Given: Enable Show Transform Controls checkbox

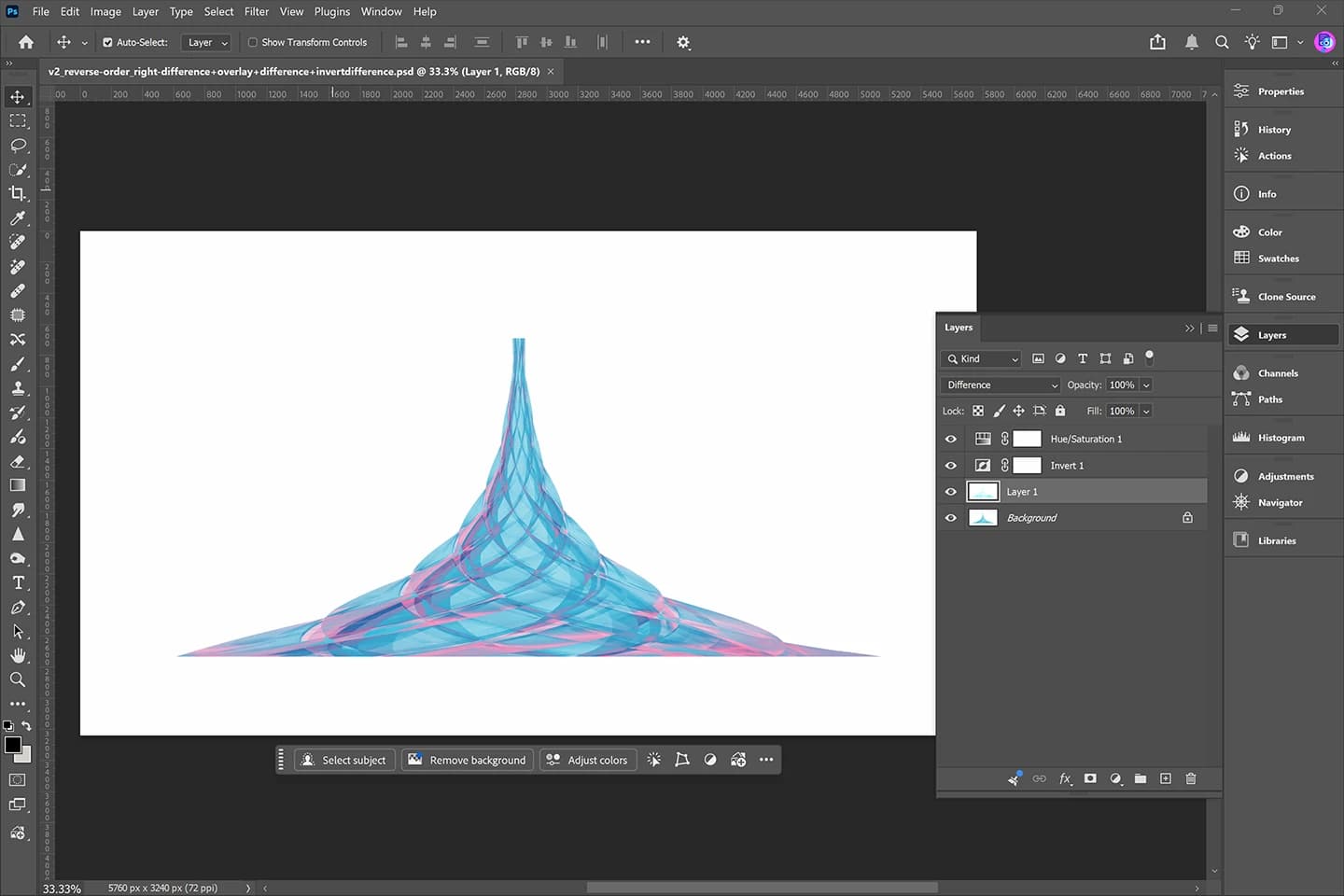Looking at the screenshot, I should point(252,42).
